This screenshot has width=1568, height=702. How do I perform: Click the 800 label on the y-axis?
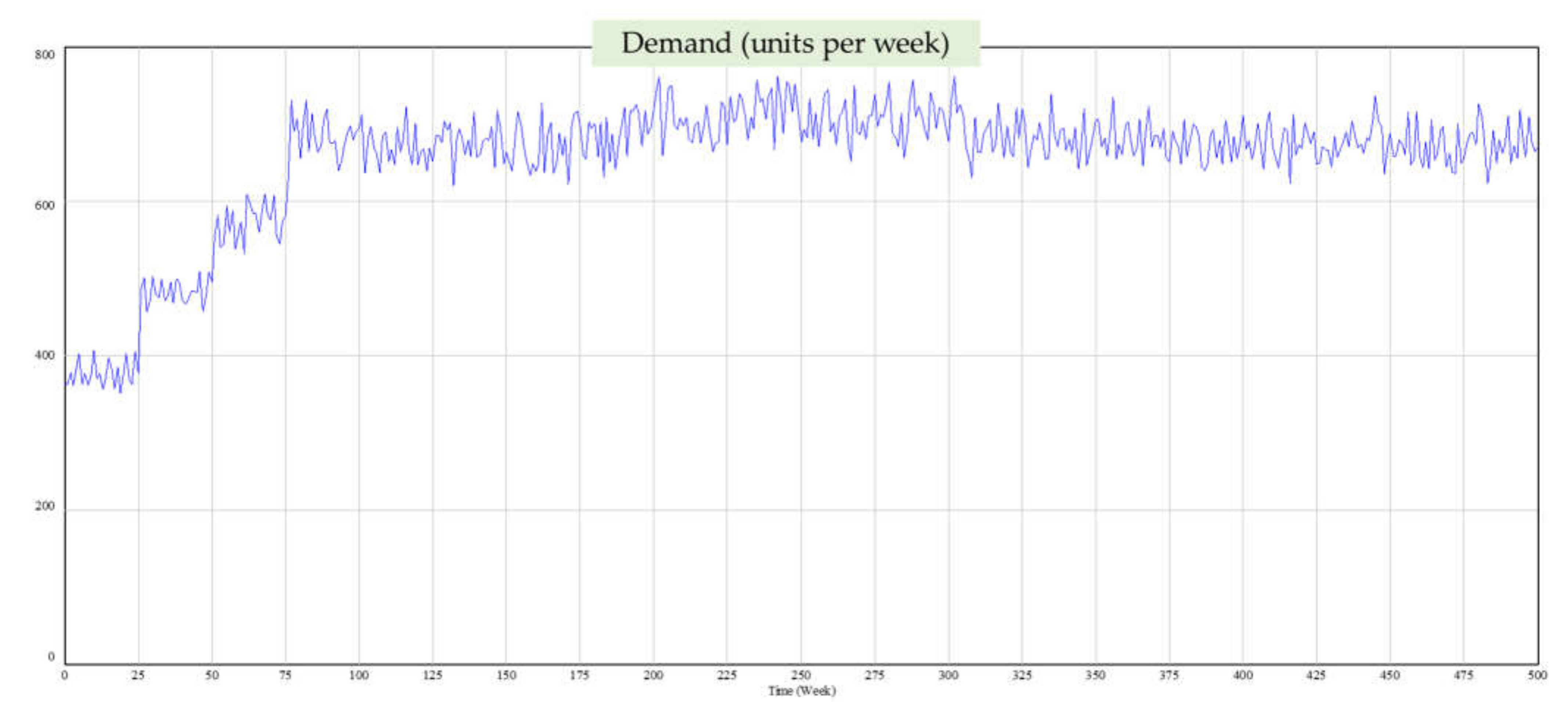point(44,55)
